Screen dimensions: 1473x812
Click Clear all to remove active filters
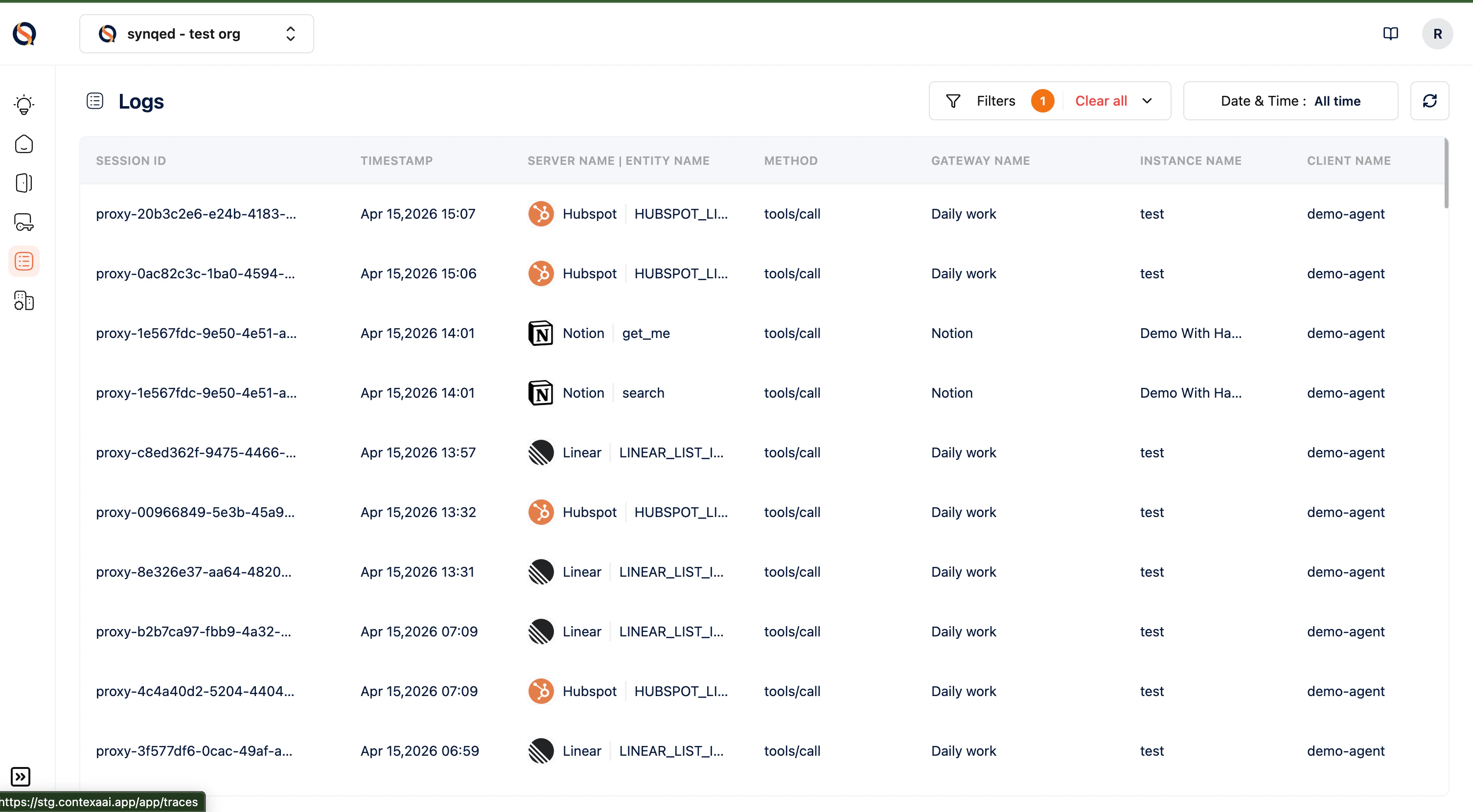point(1100,101)
